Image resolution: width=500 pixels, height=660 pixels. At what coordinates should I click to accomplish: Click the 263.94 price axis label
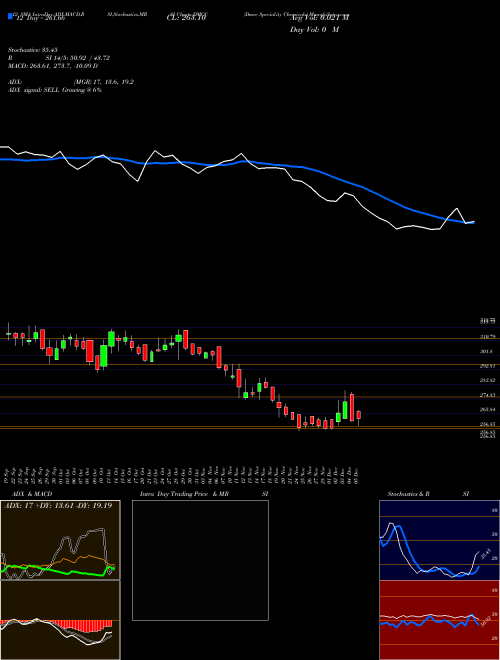(488, 410)
